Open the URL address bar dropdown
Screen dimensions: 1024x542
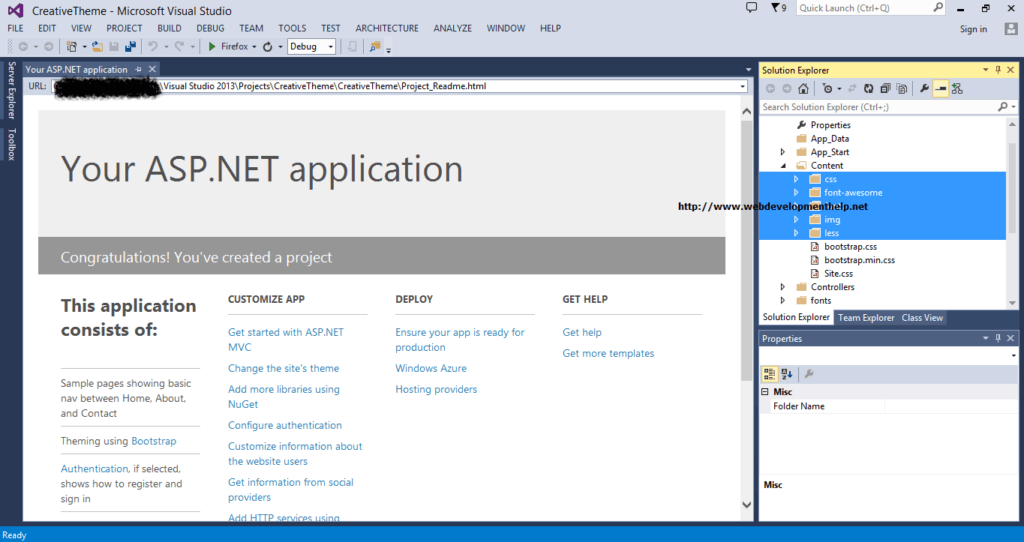(x=743, y=86)
